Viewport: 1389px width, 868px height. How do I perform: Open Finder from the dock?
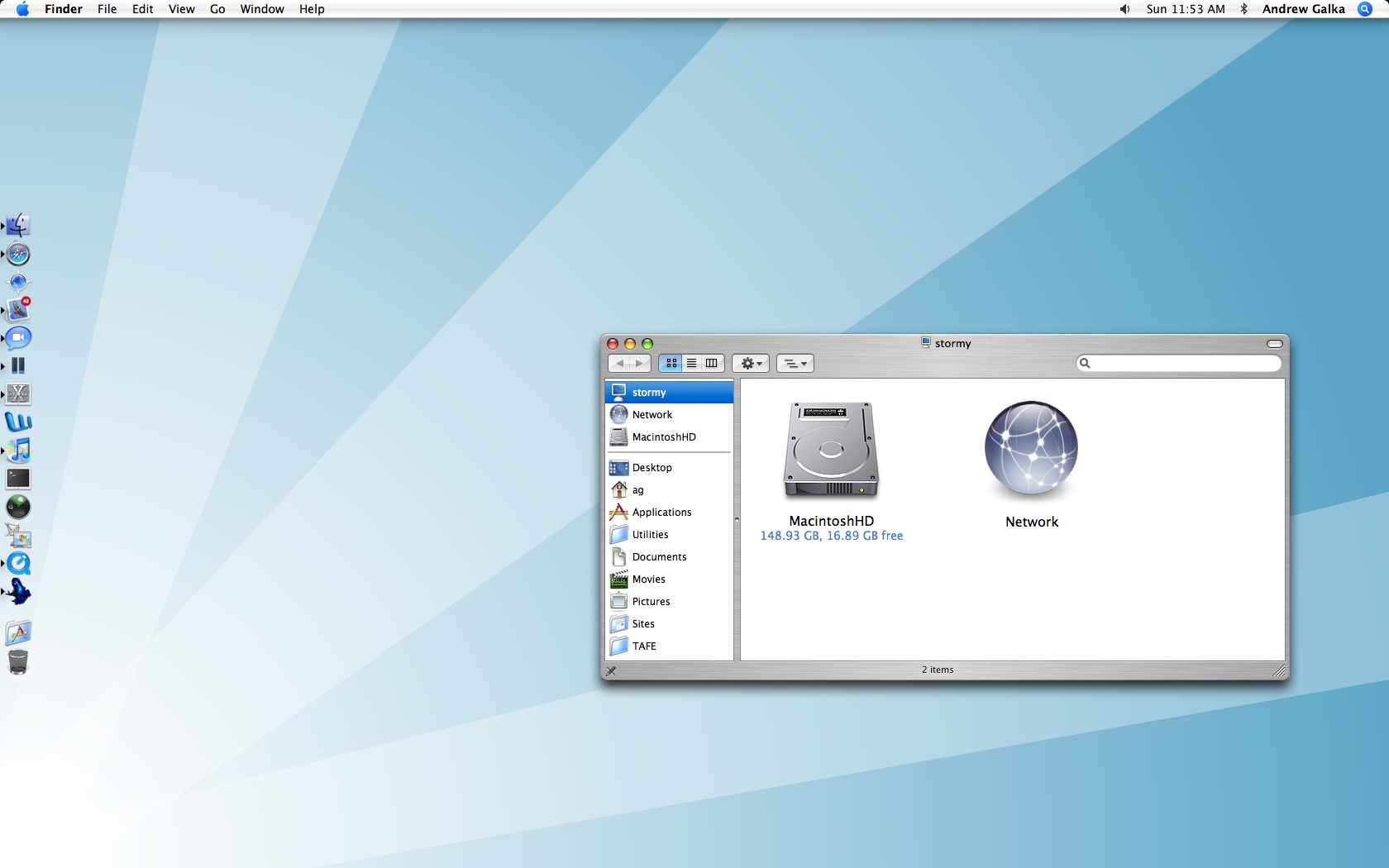tap(18, 226)
